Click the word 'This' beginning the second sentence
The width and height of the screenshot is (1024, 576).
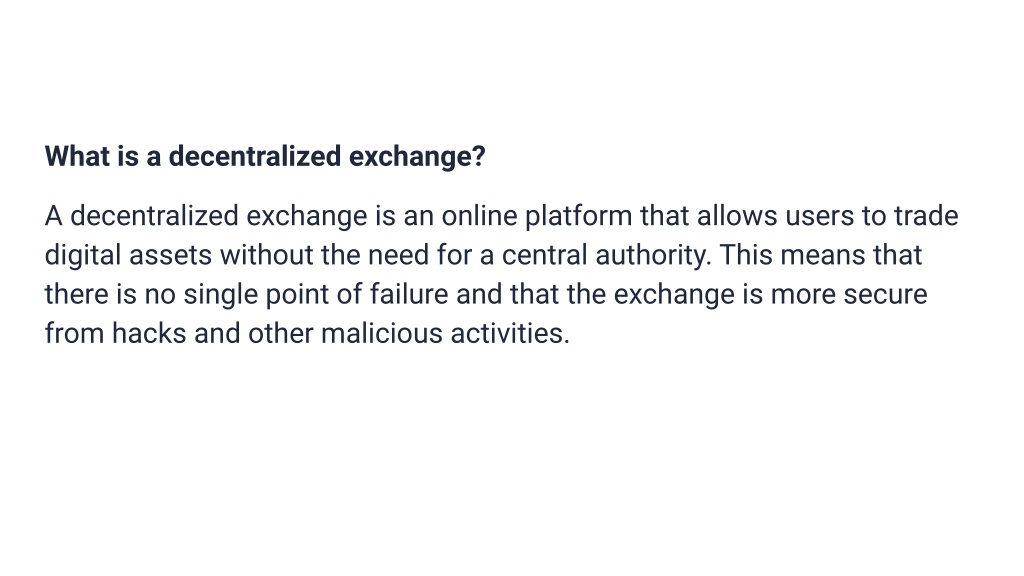pos(746,255)
